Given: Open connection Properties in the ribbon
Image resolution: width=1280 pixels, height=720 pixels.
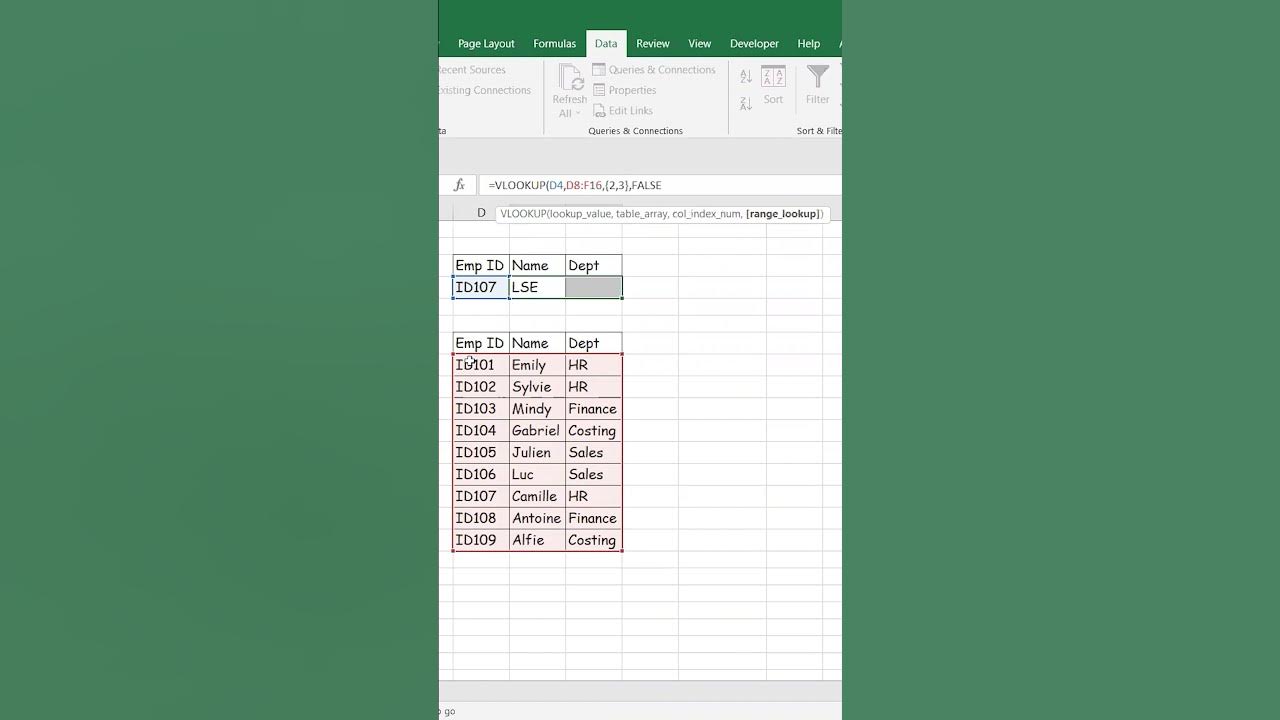Looking at the screenshot, I should (x=624, y=90).
